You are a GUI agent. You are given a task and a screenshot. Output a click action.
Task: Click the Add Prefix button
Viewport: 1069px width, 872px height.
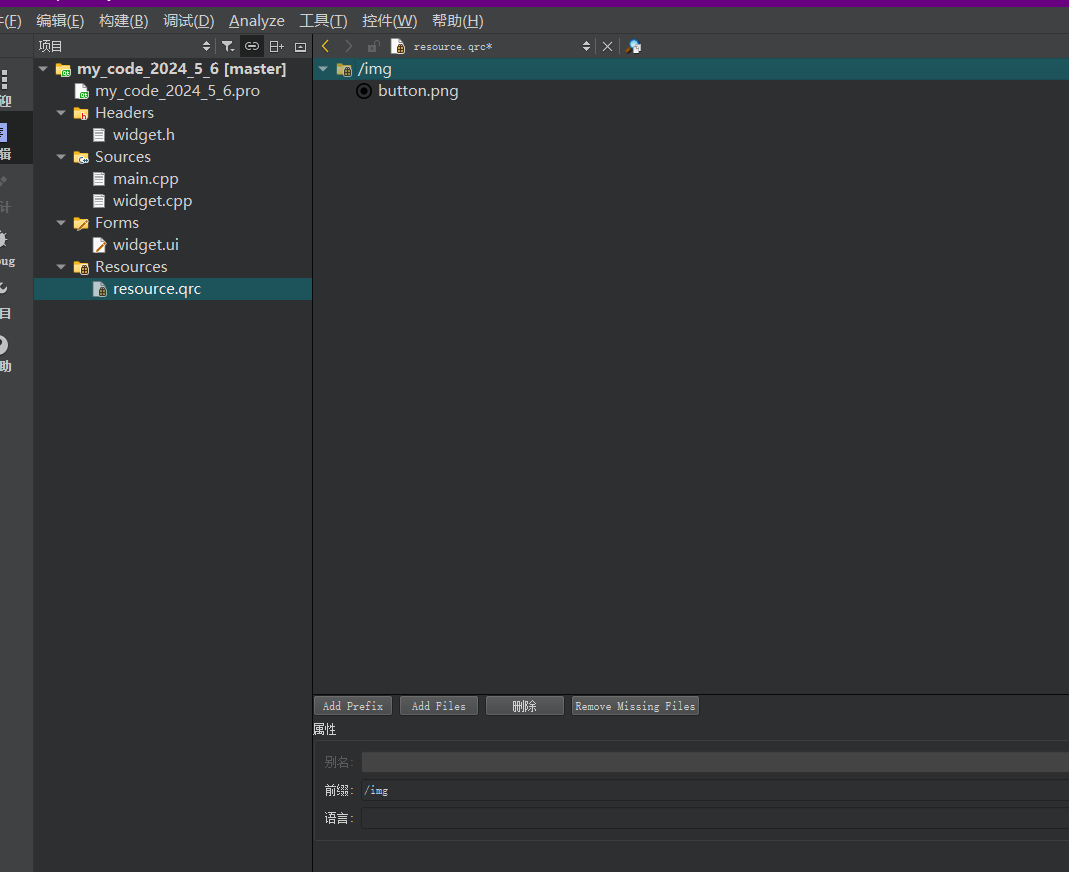[352, 706]
